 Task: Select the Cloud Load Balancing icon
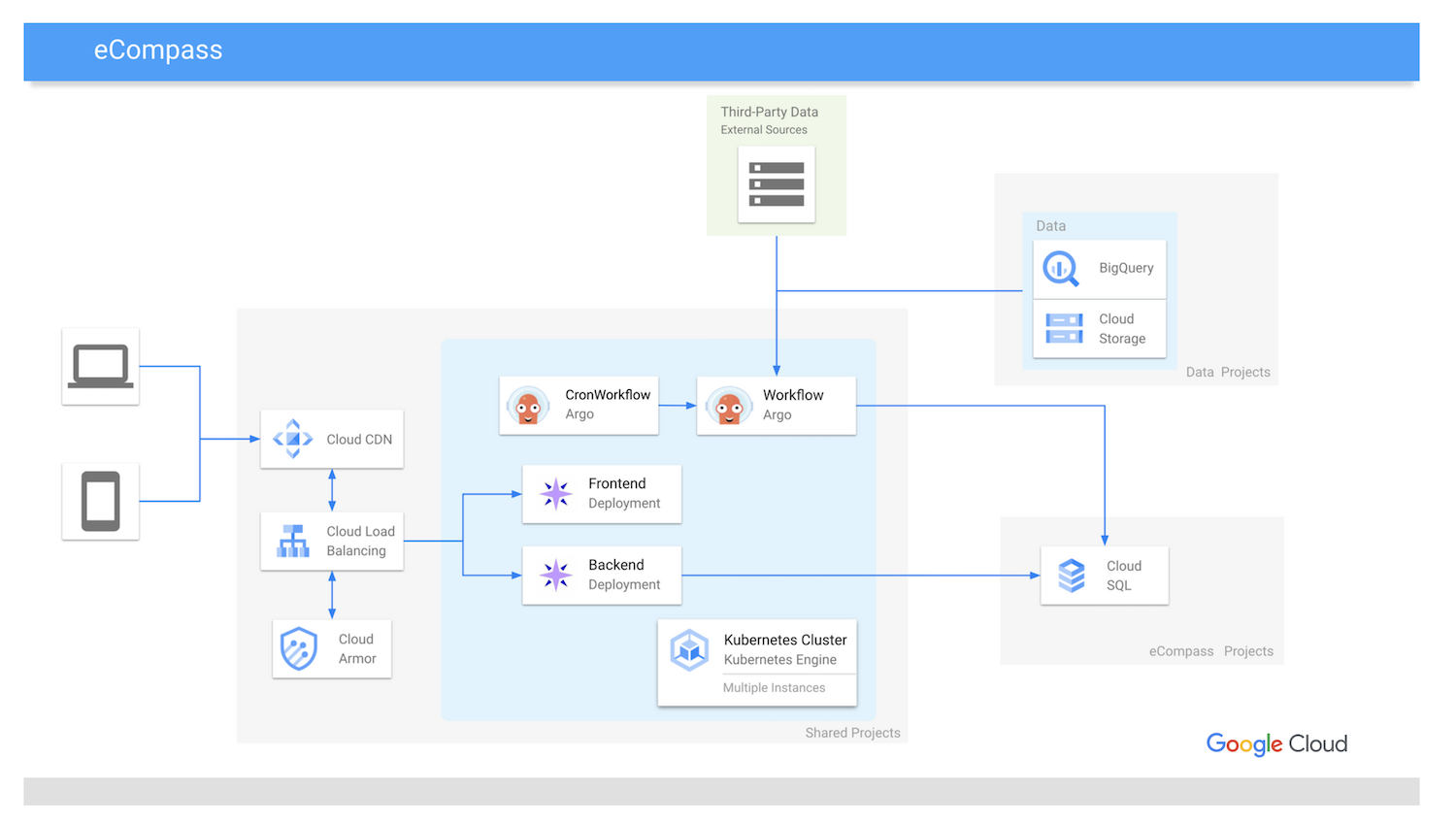[293, 542]
